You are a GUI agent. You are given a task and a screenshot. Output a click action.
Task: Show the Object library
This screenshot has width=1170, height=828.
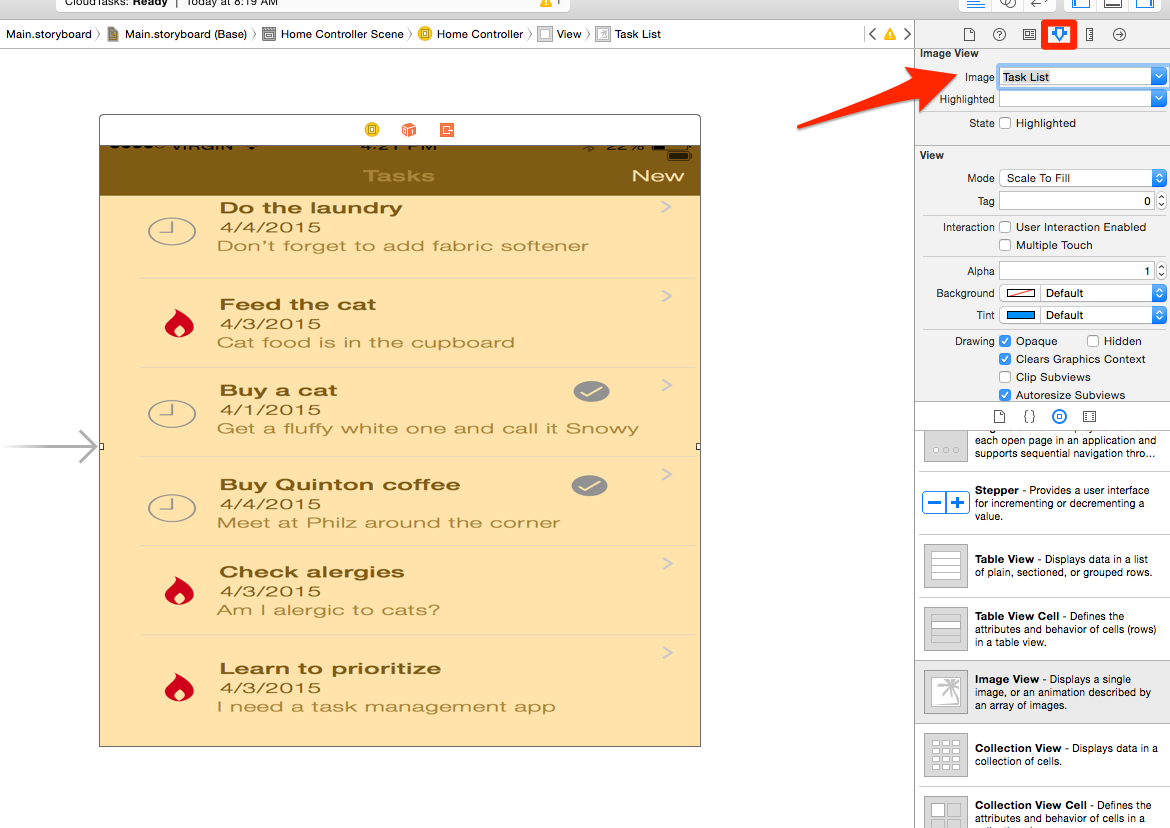coord(1060,417)
